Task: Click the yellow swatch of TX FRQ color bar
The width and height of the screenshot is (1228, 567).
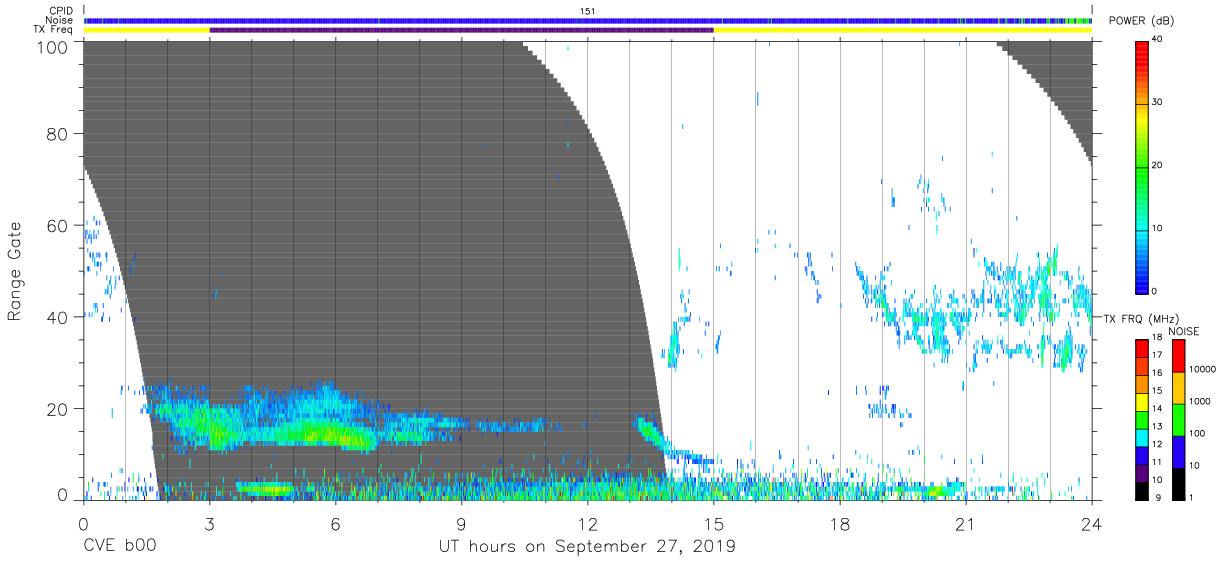Action: pos(1142,402)
